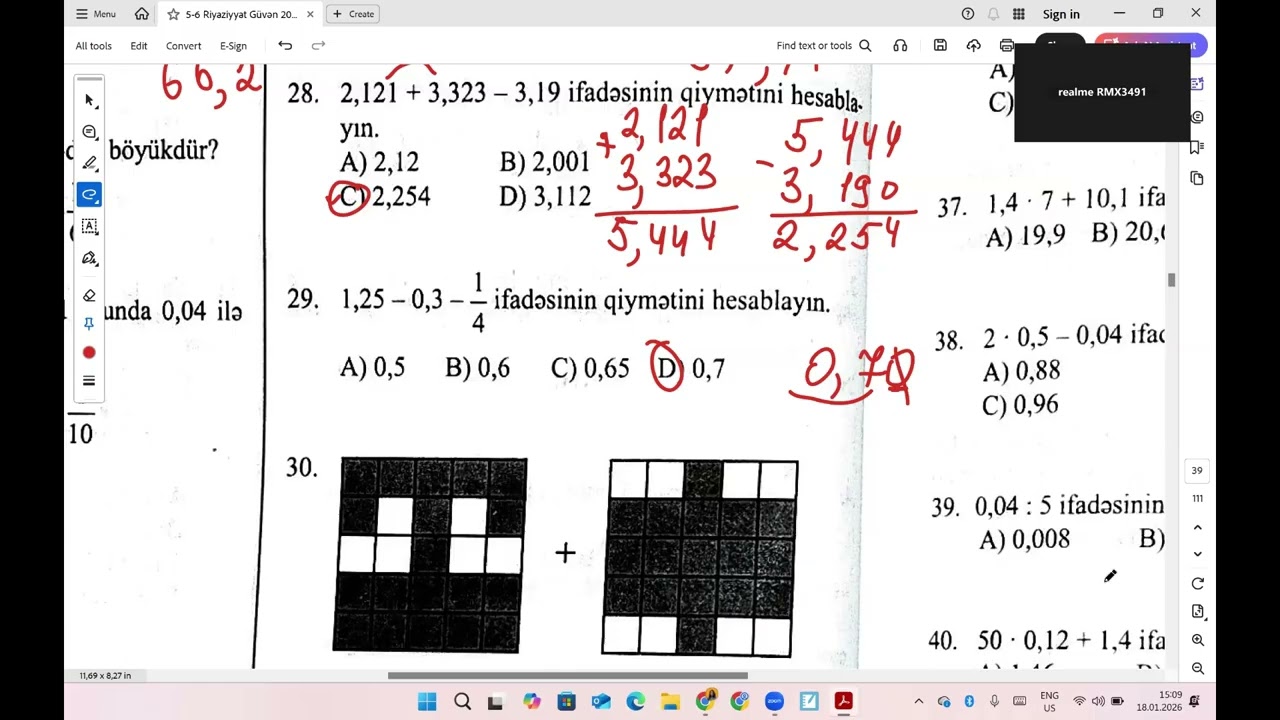Image resolution: width=1280 pixels, height=720 pixels.
Task: Click the Sign in link
Action: tap(1061, 14)
